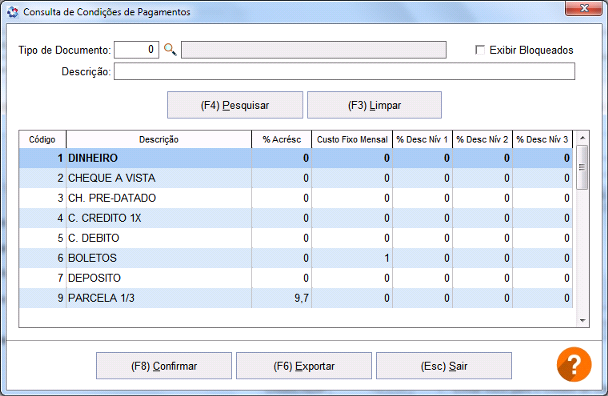Screen dimensions: 608x396
Task: Sort by the Código column header
Action: click(x=42, y=140)
